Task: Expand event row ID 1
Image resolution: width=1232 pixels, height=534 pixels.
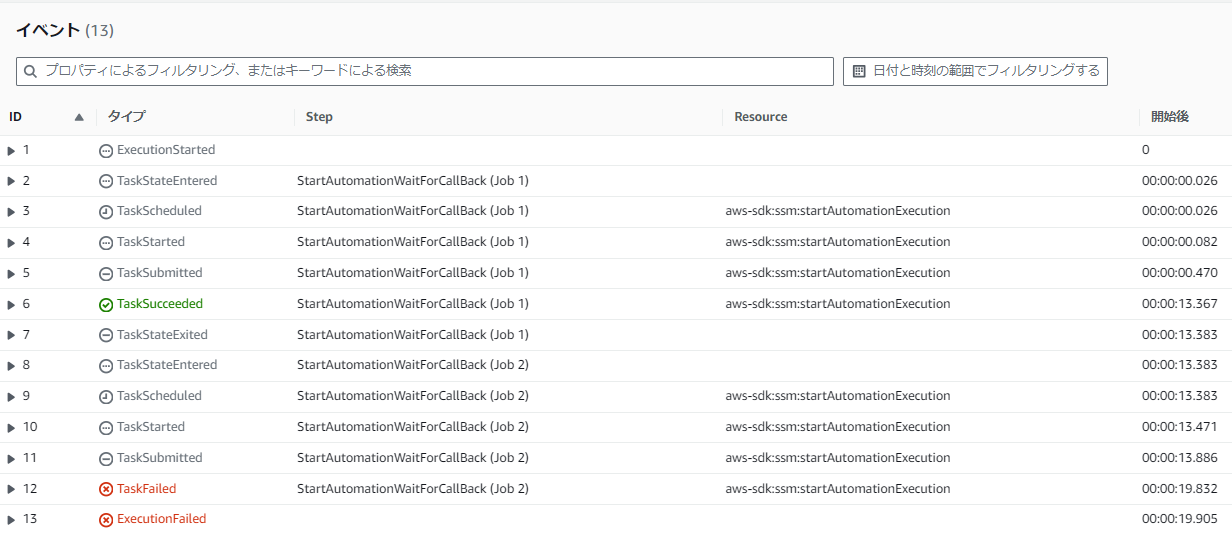Action: click(11, 150)
